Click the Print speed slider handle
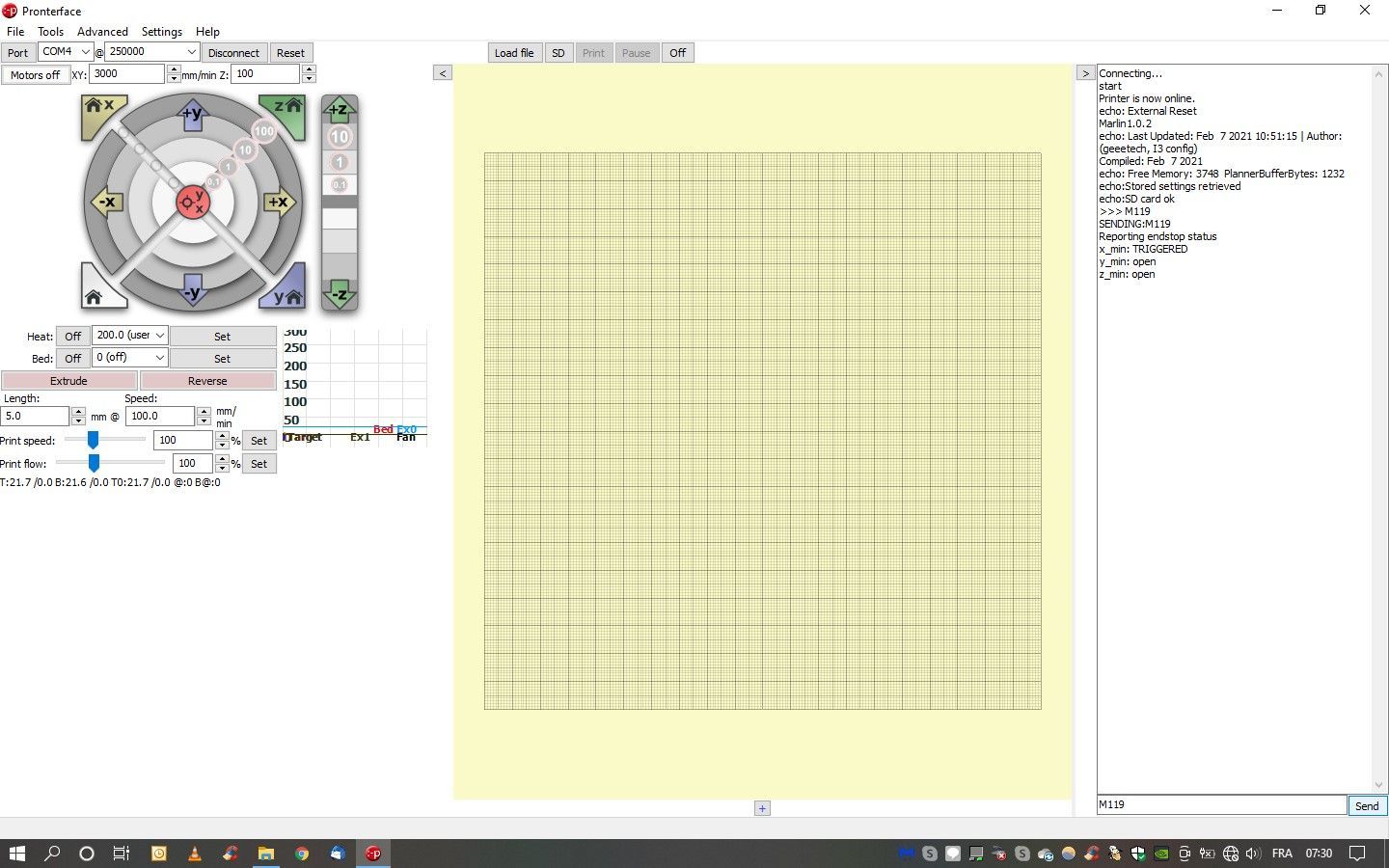This screenshot has width=1389, height=868. [x=93, y=440]
